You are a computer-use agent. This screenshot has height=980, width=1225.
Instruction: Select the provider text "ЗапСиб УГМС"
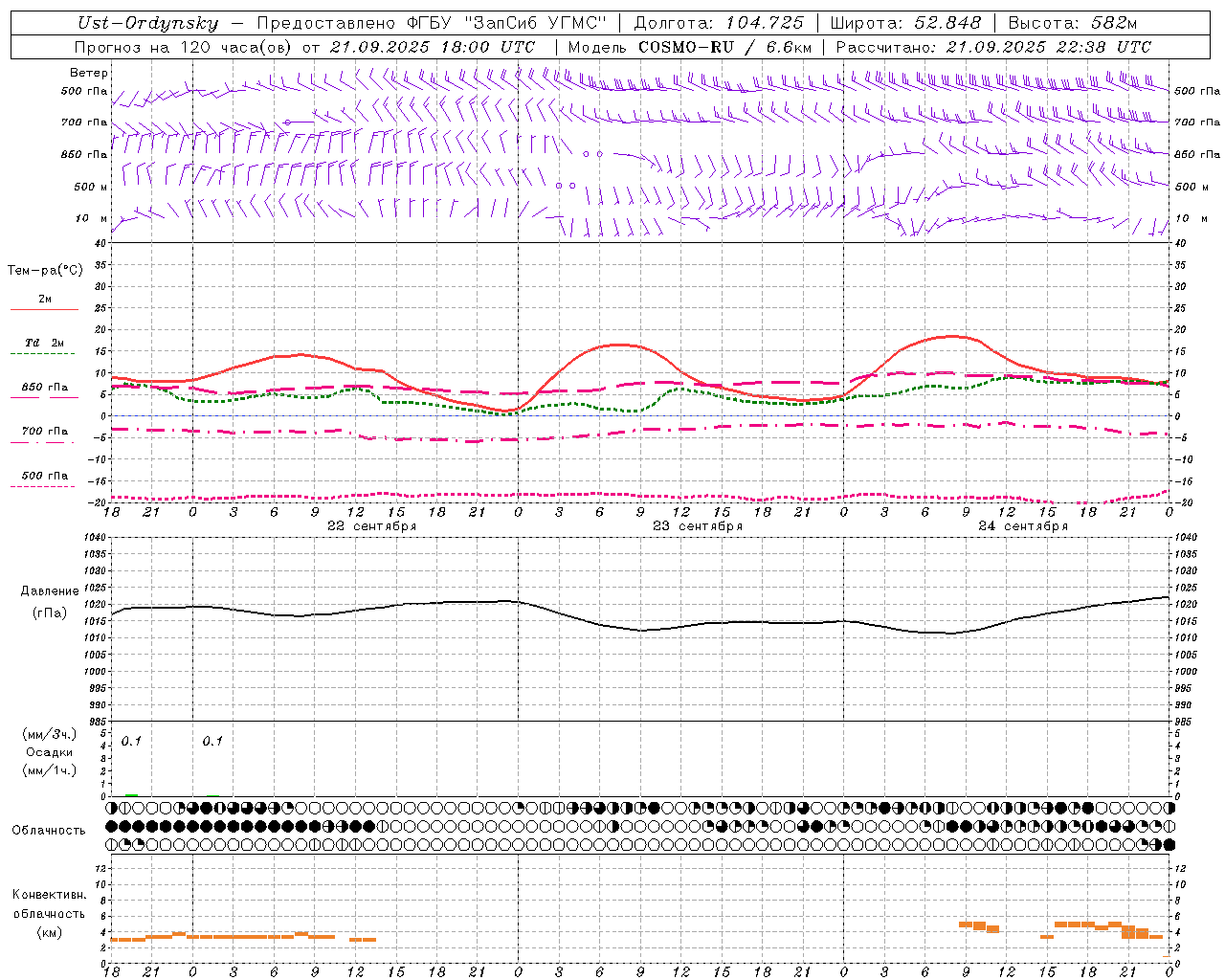tap(534, 23)
